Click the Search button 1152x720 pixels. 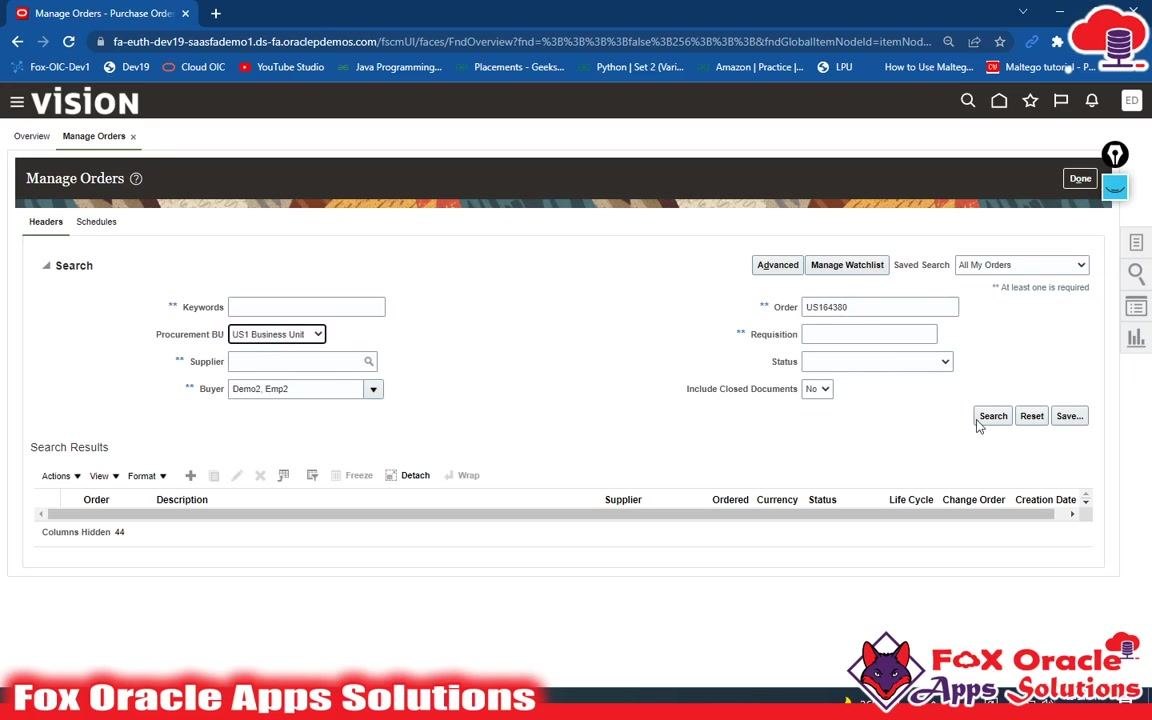pos(993,416)
